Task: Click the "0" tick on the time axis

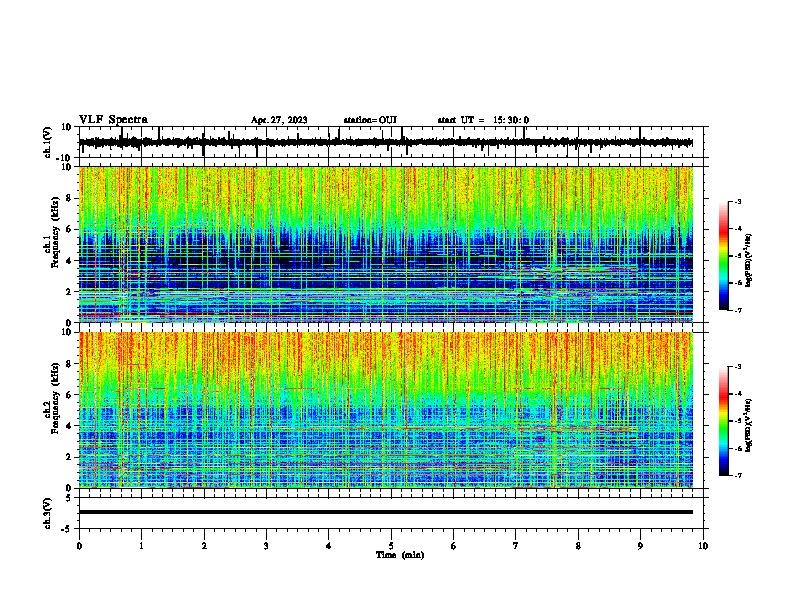Action: click(79, 546)
